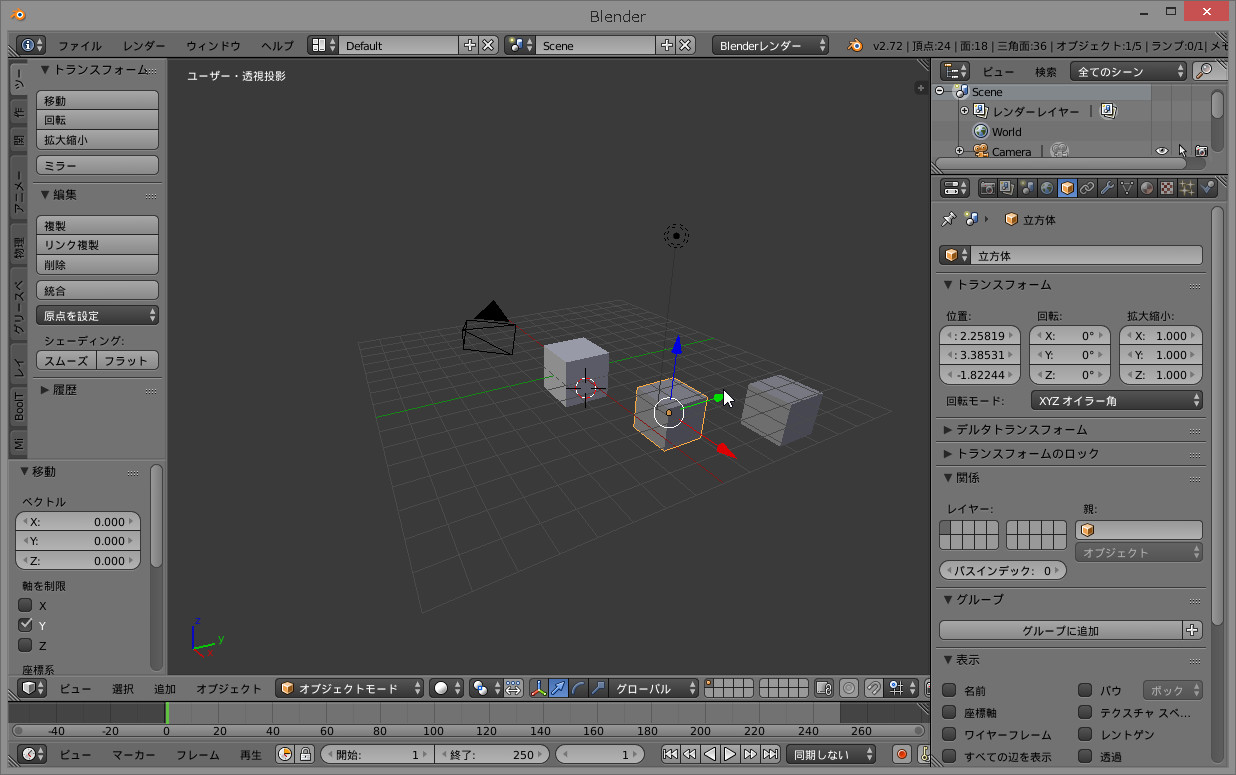Viewport: 1236px width, 775px height.
Task: Click the ミラー mirror button
Action: (98, 165)
